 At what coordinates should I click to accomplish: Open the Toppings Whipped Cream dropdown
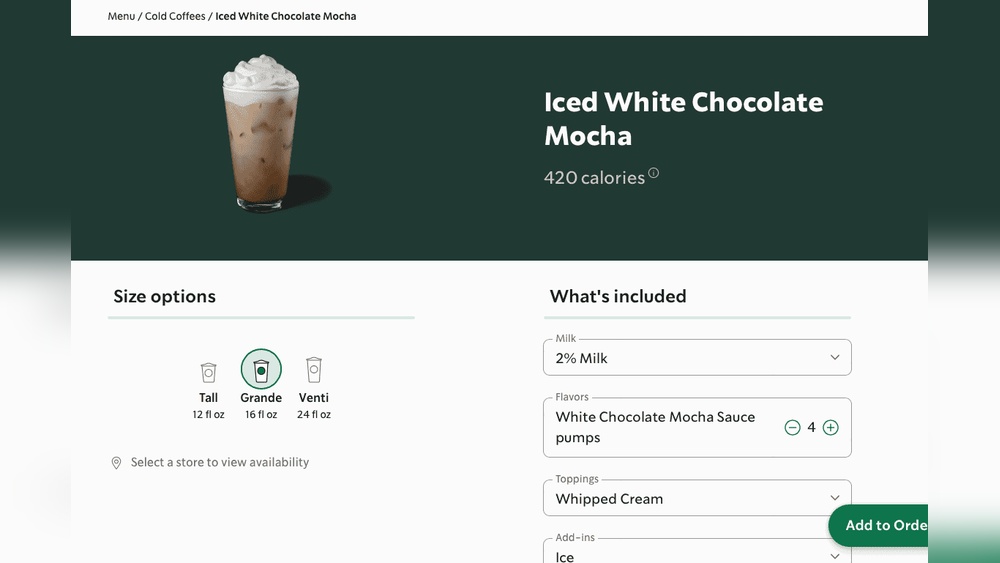[697, 498]
